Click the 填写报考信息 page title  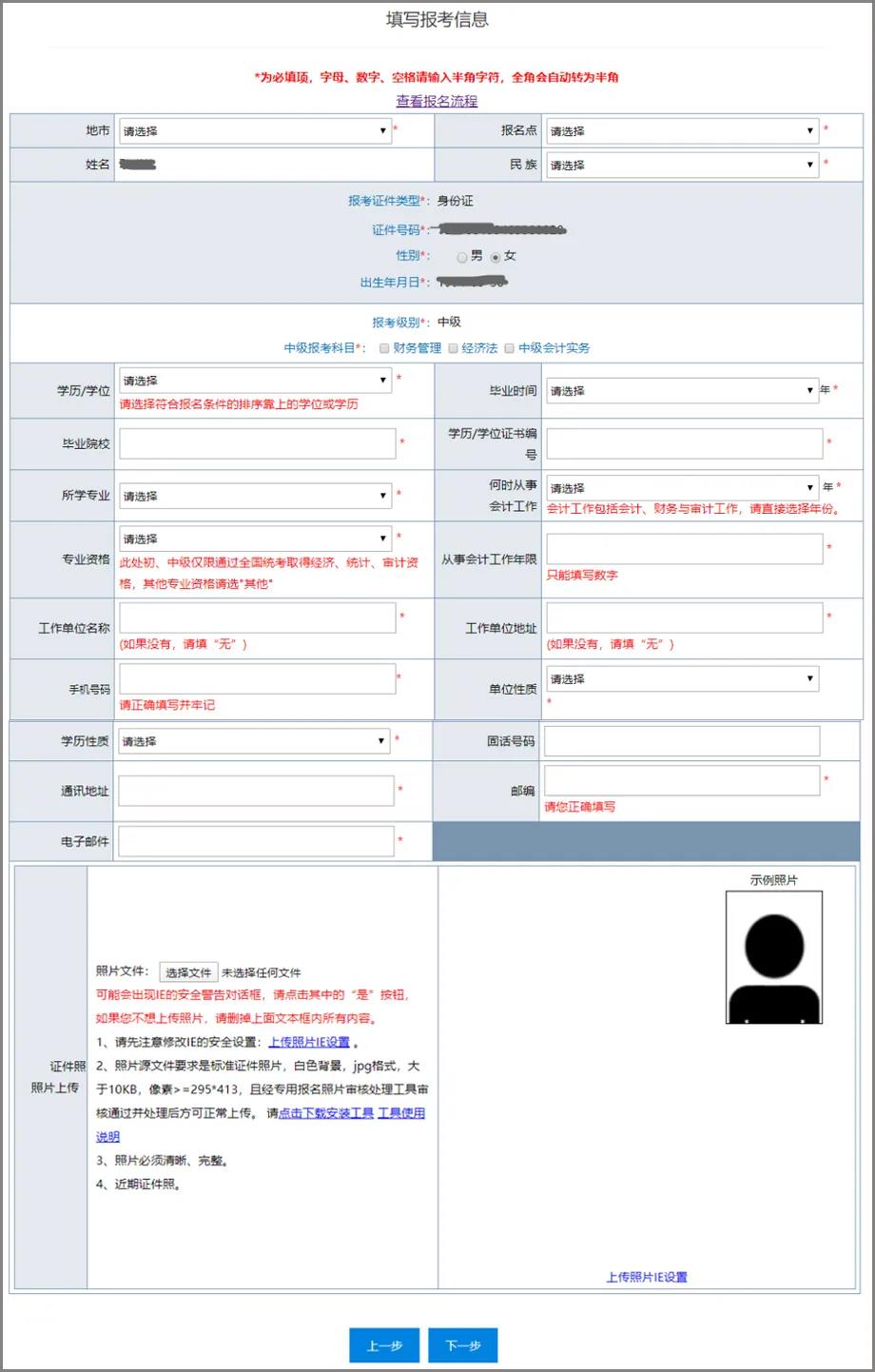click(437, 19)
